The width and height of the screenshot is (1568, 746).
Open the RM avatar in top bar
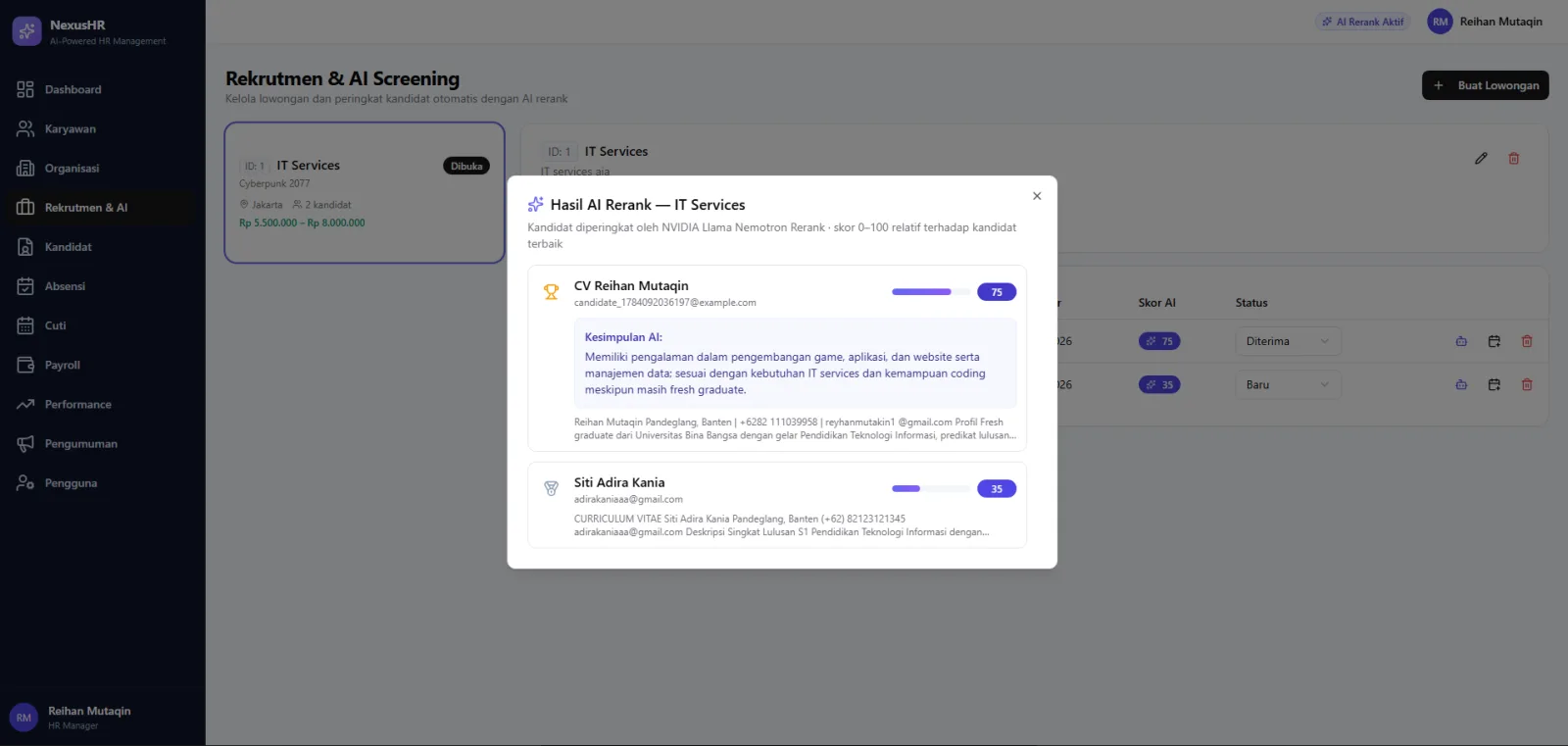pyautogui.click(x=1440, y=22)
